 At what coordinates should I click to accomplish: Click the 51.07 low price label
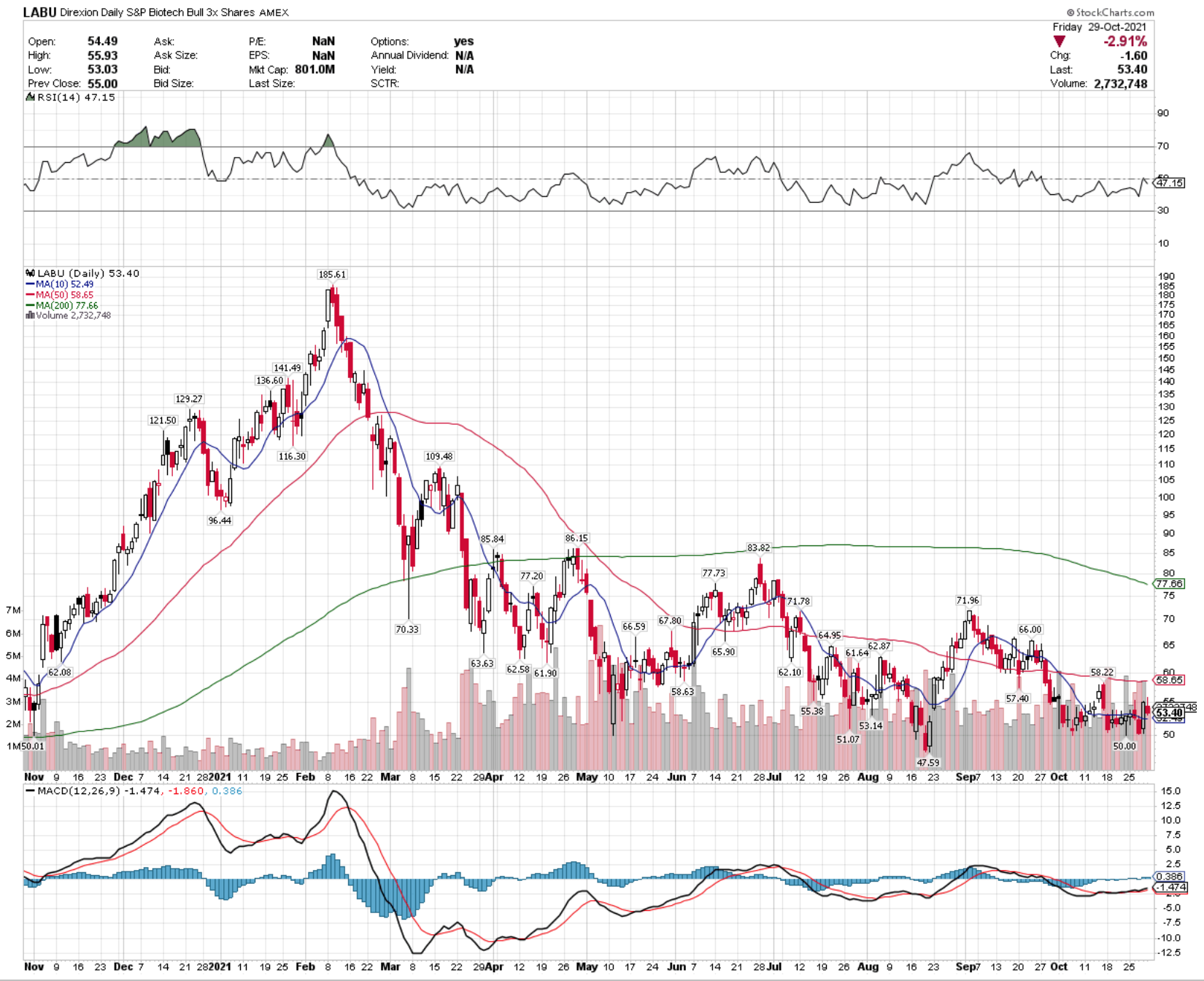click(848, 739)
